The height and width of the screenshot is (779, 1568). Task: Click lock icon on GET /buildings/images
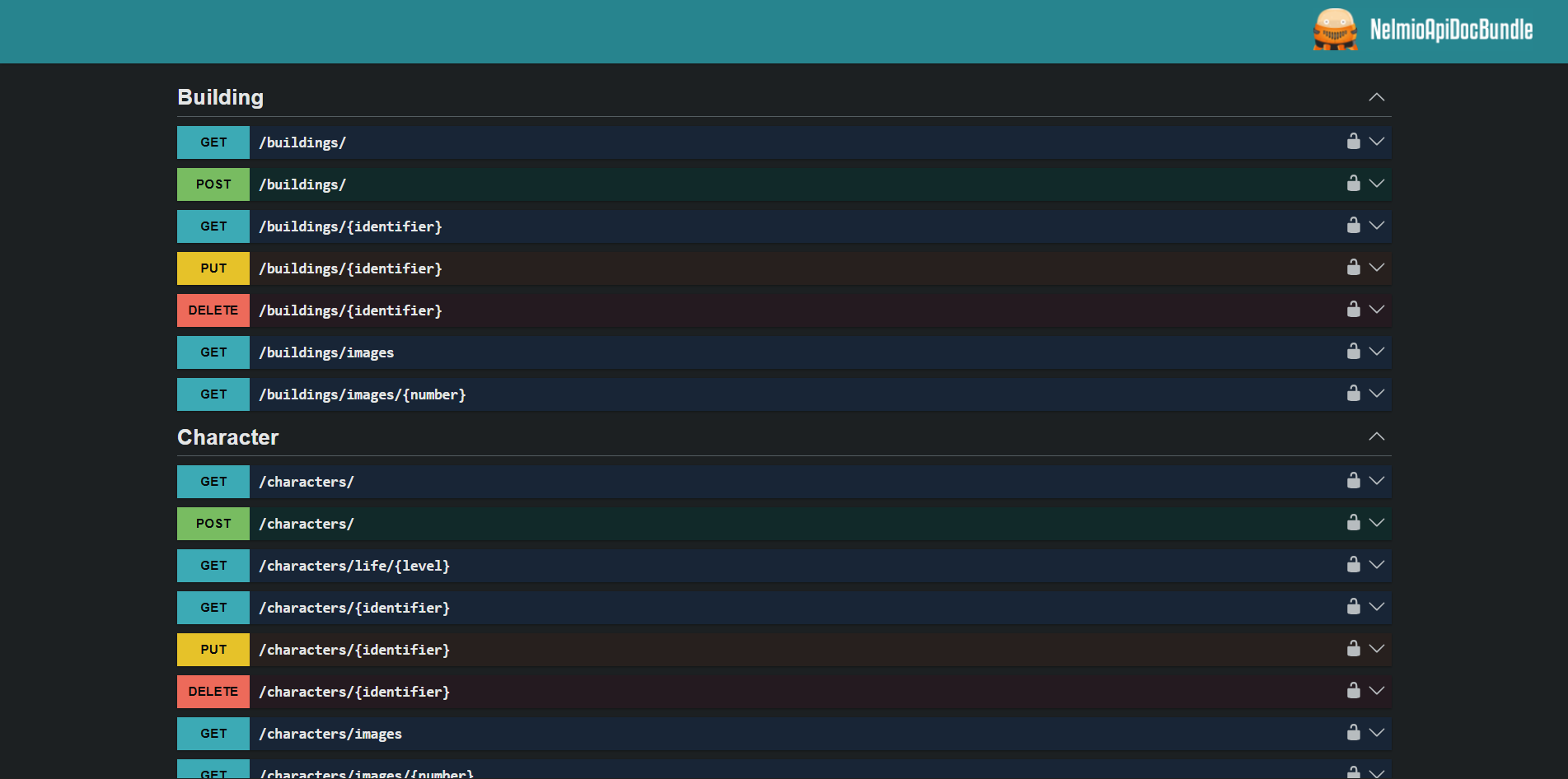click(x=1353, y=351)
